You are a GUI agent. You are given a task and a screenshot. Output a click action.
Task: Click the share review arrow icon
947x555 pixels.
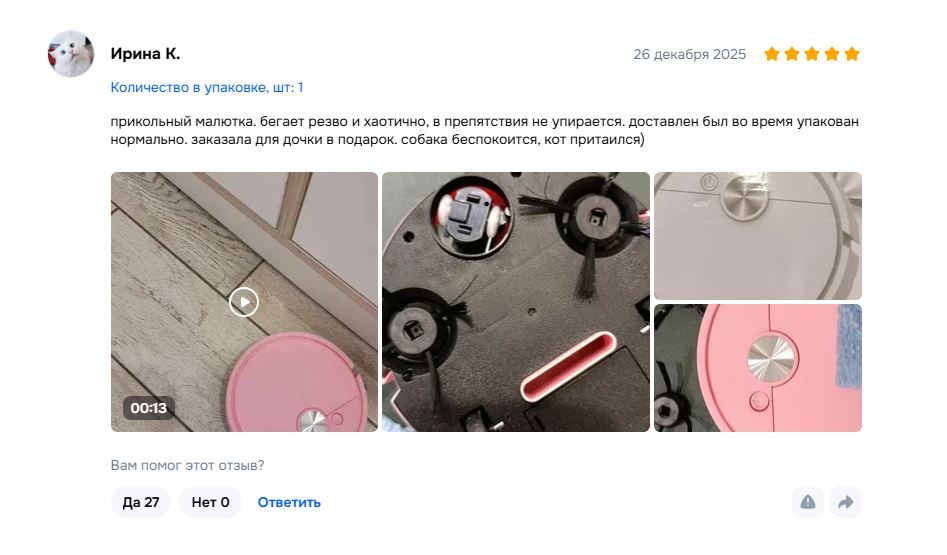coord(846,502)
